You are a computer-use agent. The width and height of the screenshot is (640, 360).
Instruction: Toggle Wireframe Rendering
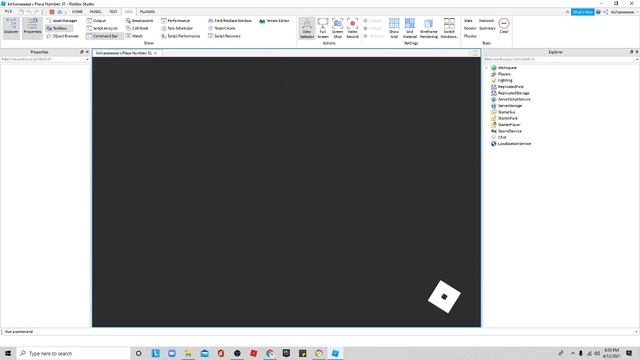(429, 28)
